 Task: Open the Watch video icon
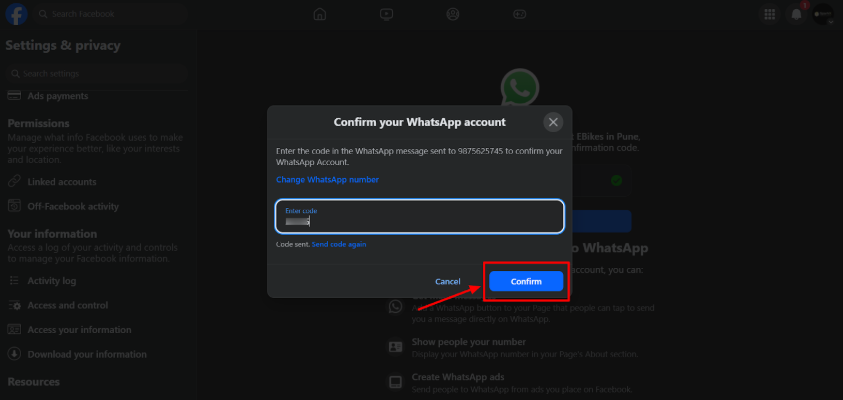coord(387,14)
